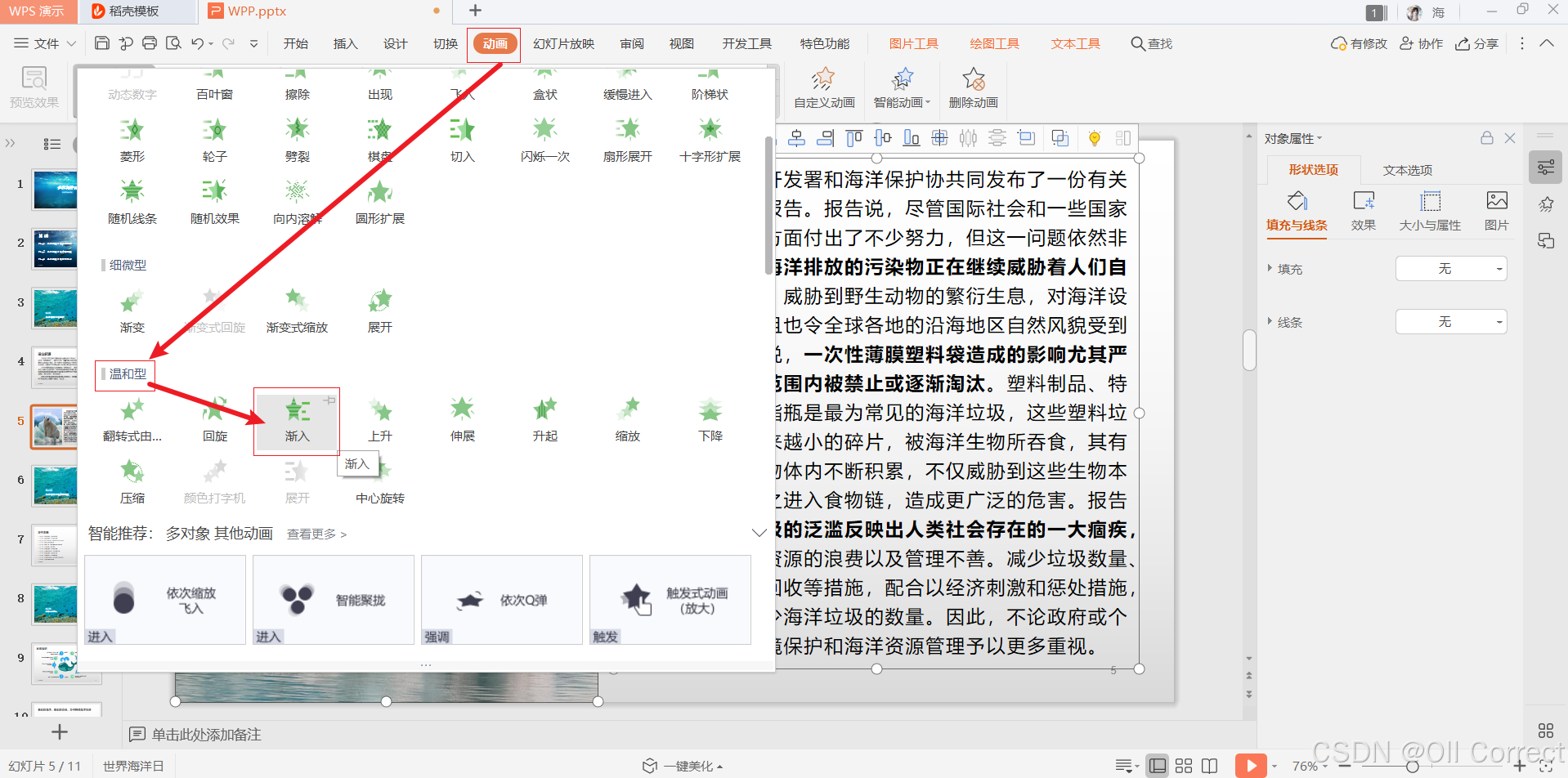The height and width of the screenshot is (778, 1568).
Task: Select the 轮子 animation effect
Action: click(214, 140)
